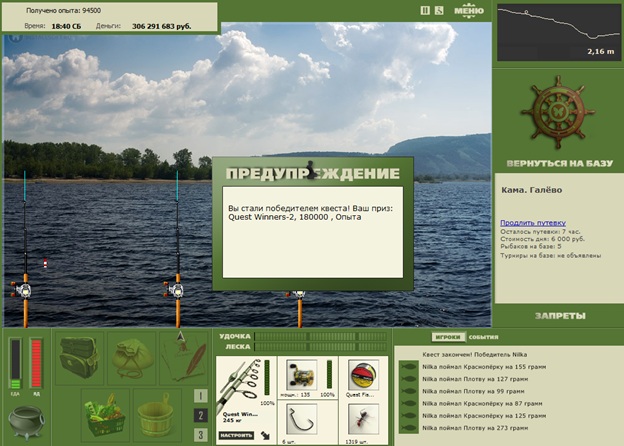Click the pause icon near menu

[x=425, y=11]
